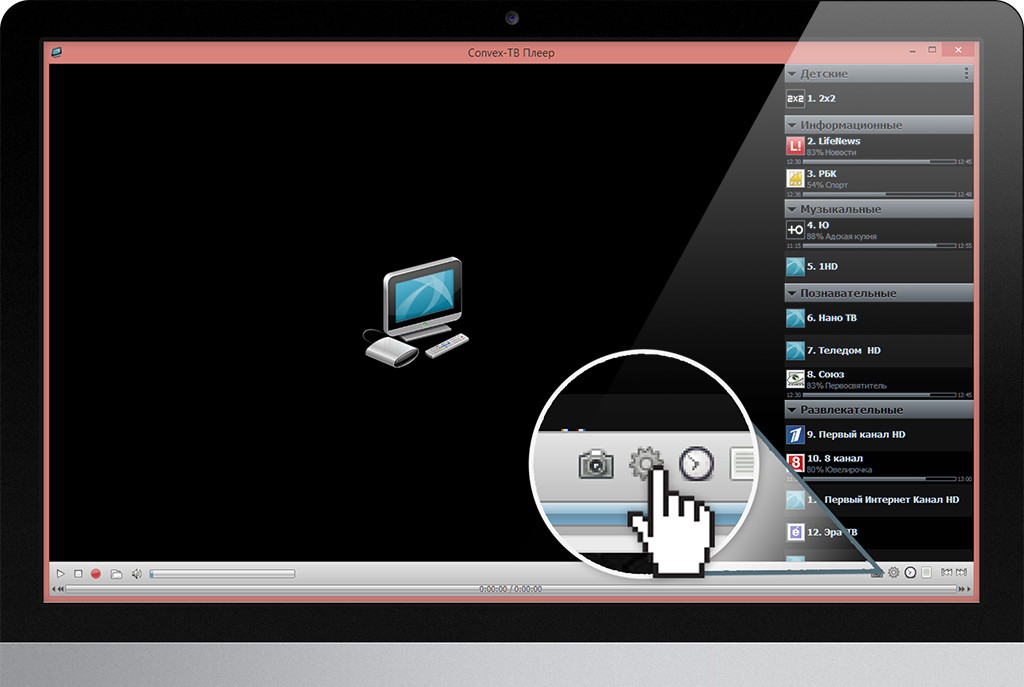
Task: Open the three-dot menu in channel panel
Action: point(966,74)
